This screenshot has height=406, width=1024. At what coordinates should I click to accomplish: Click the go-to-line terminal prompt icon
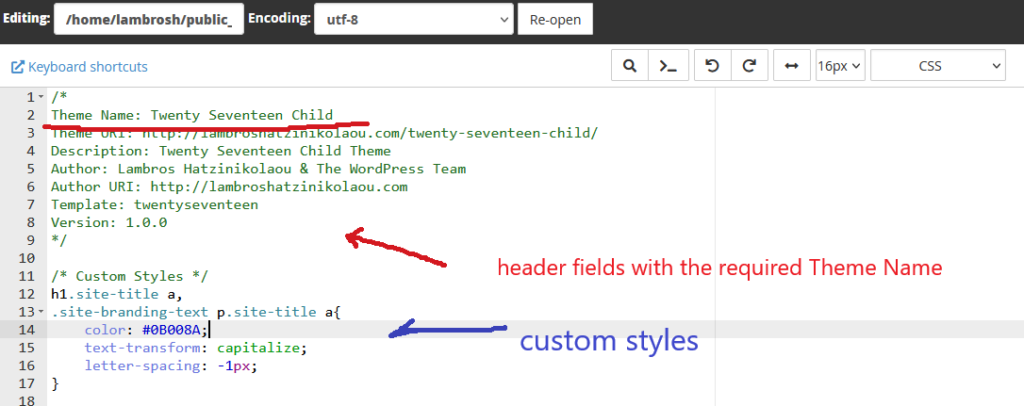click(666, 66)
